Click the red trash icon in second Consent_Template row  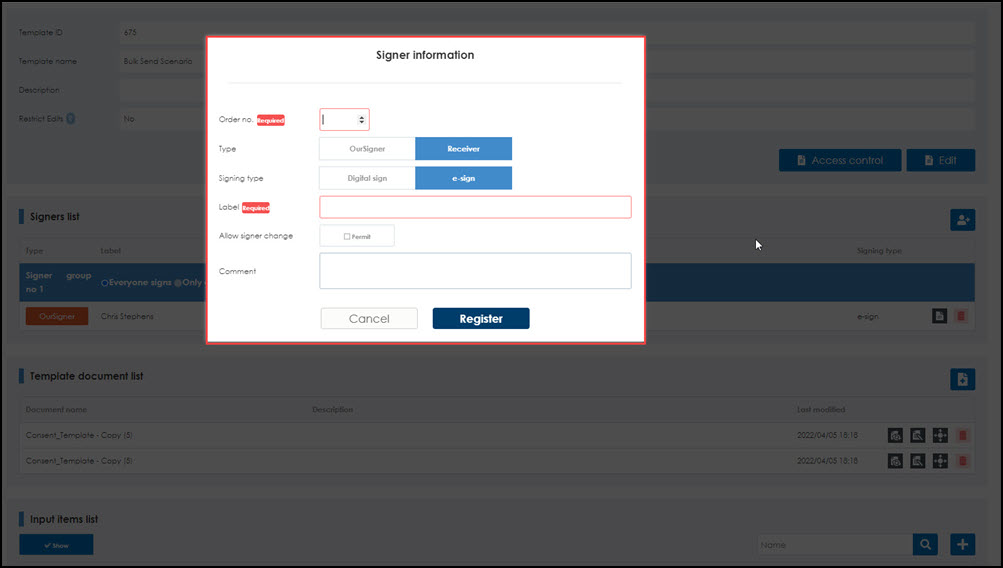[962, 461]
